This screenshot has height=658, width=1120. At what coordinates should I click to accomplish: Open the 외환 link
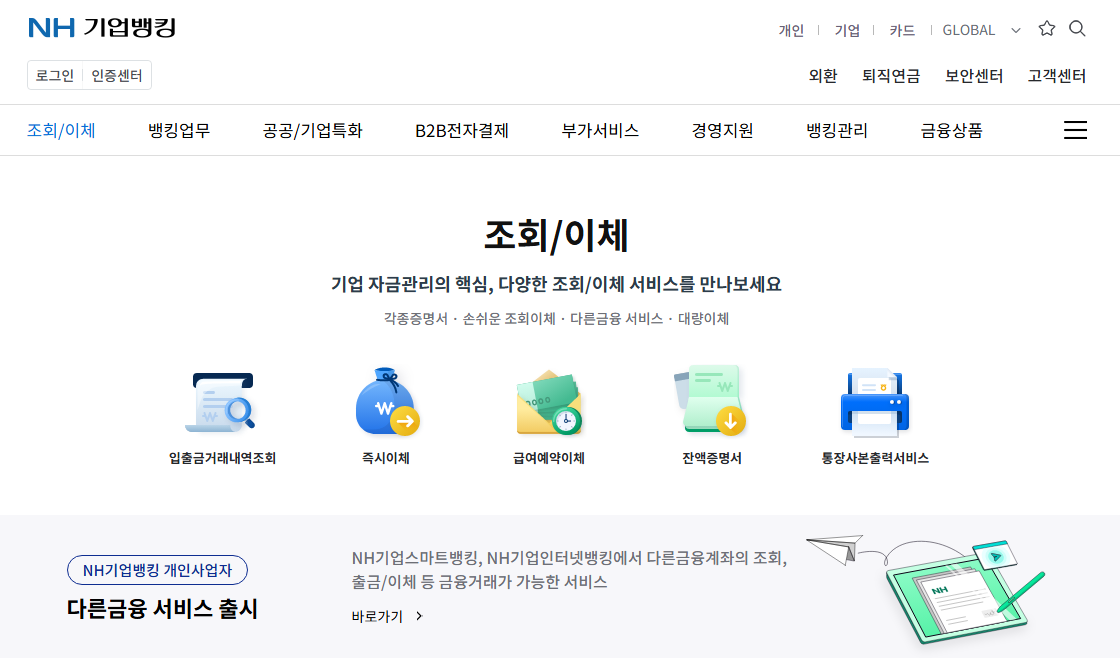click(823, 76)
